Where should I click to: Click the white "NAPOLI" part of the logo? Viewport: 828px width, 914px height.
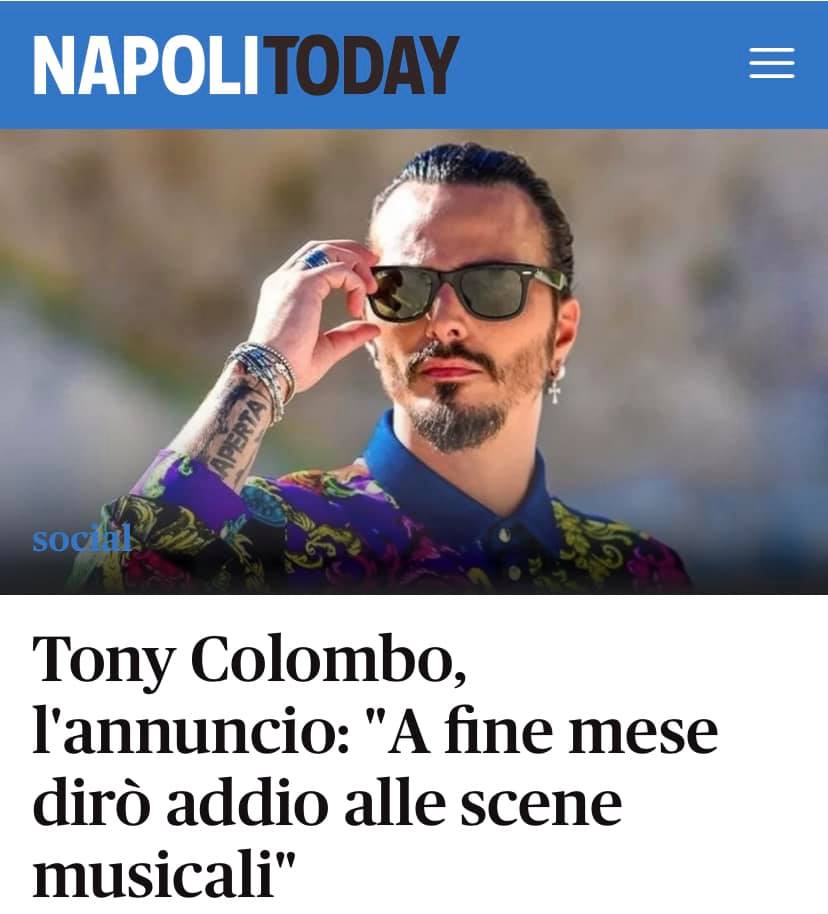point(145,65)
